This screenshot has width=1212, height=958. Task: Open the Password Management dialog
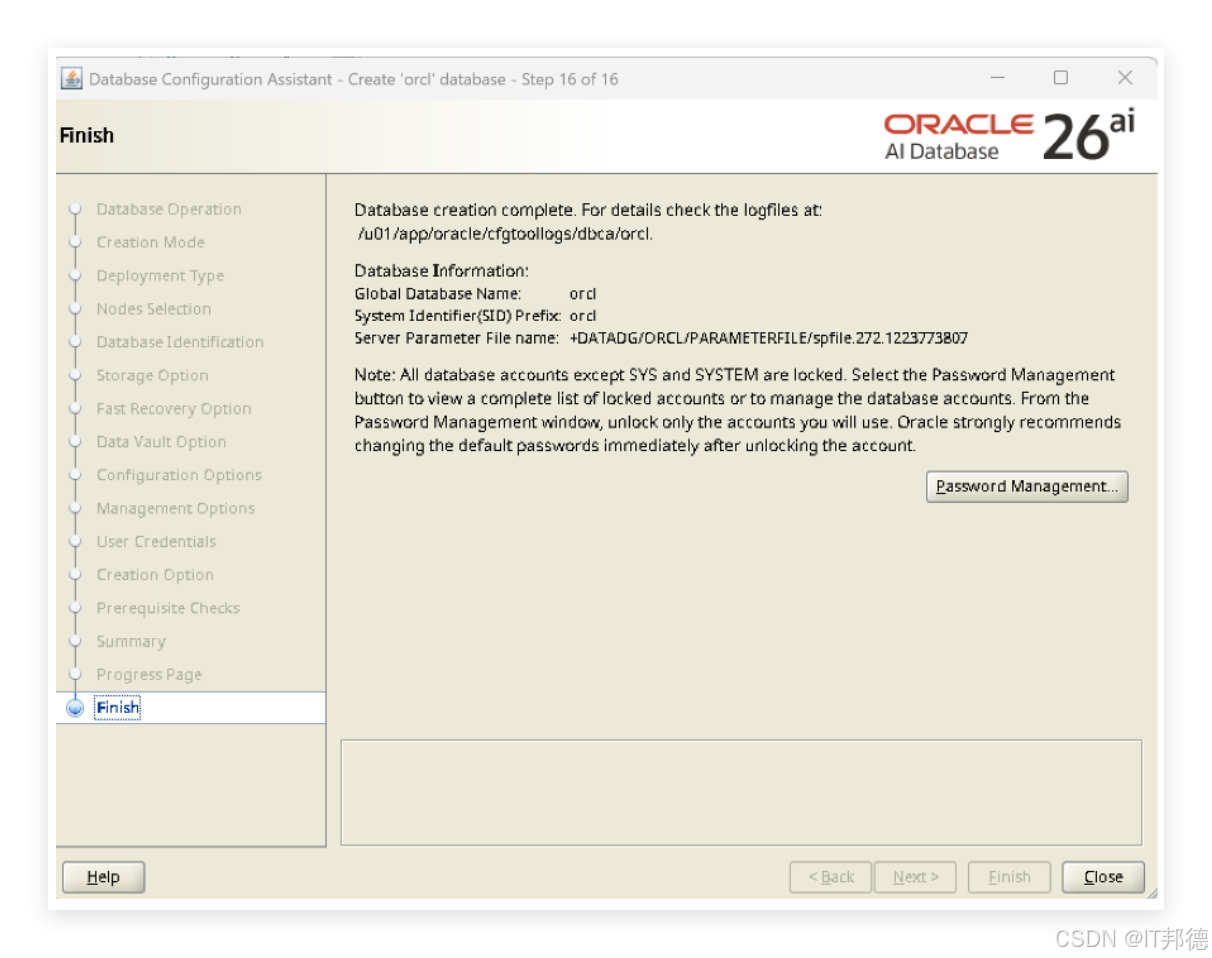(1026, 487)
